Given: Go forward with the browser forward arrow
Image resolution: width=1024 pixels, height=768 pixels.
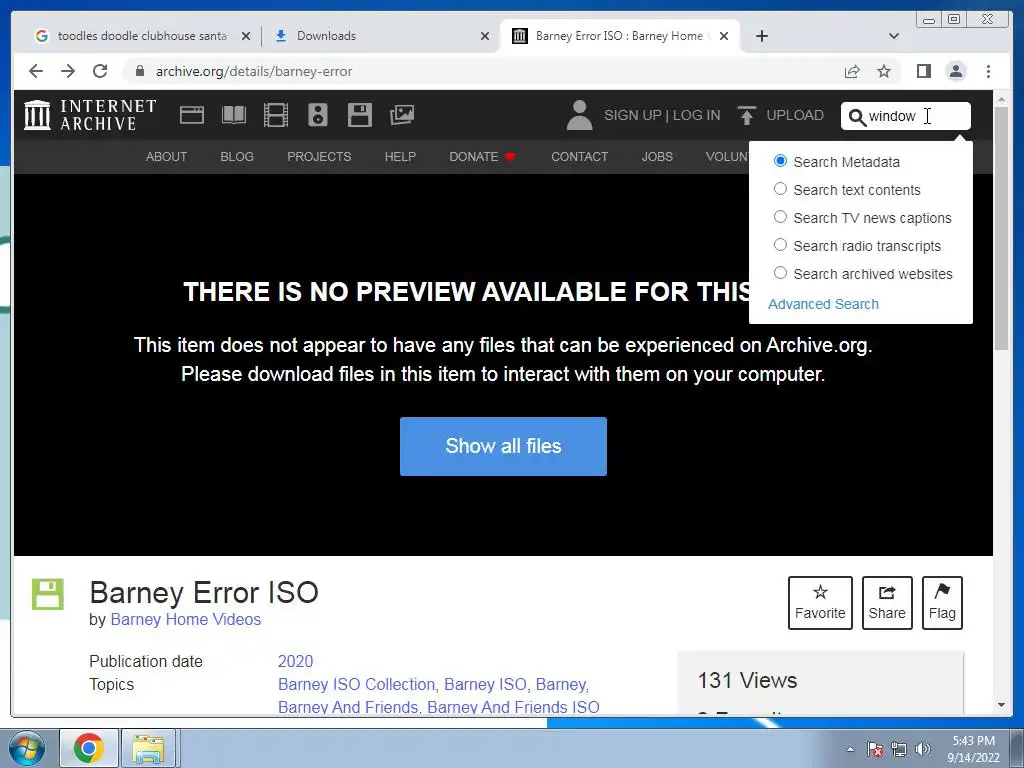Looking at the screenshot, I should pyautogui.click(x=68, y=71).
